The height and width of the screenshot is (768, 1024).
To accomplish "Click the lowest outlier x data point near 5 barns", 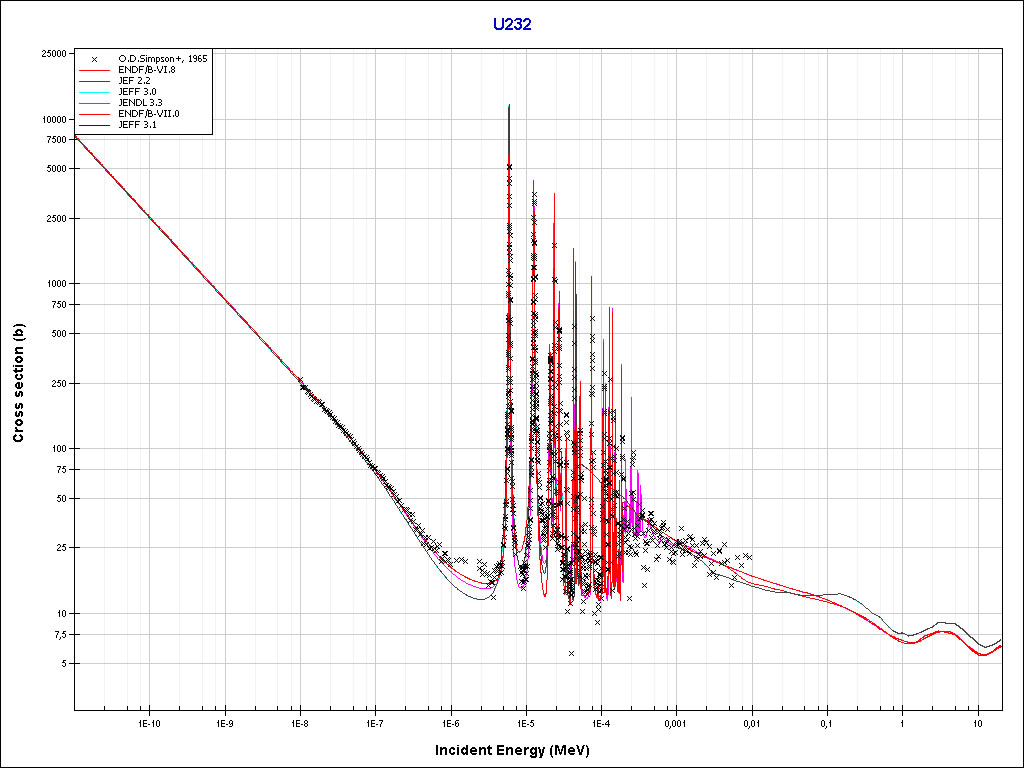I will 571,653.
